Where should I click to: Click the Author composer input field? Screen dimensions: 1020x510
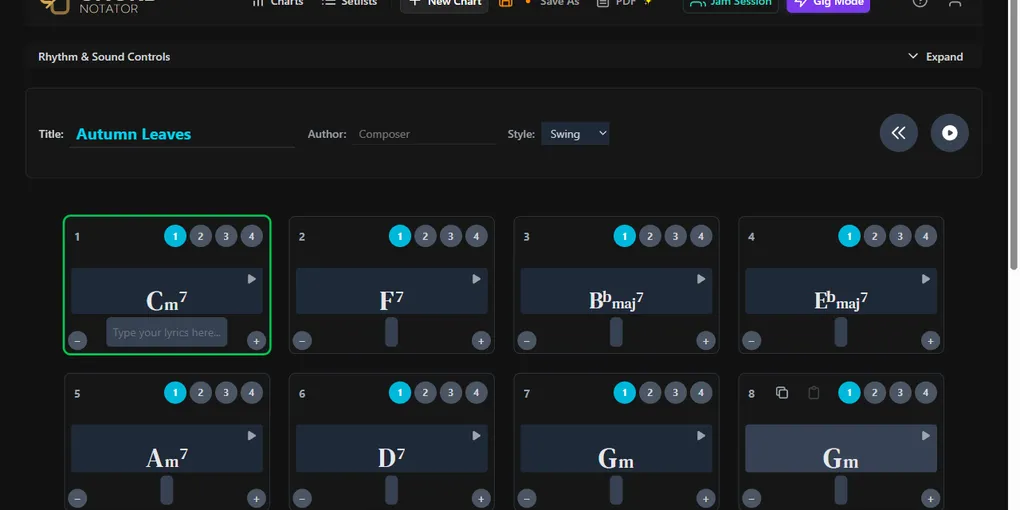pyautogui.click(x=424, y=134)
